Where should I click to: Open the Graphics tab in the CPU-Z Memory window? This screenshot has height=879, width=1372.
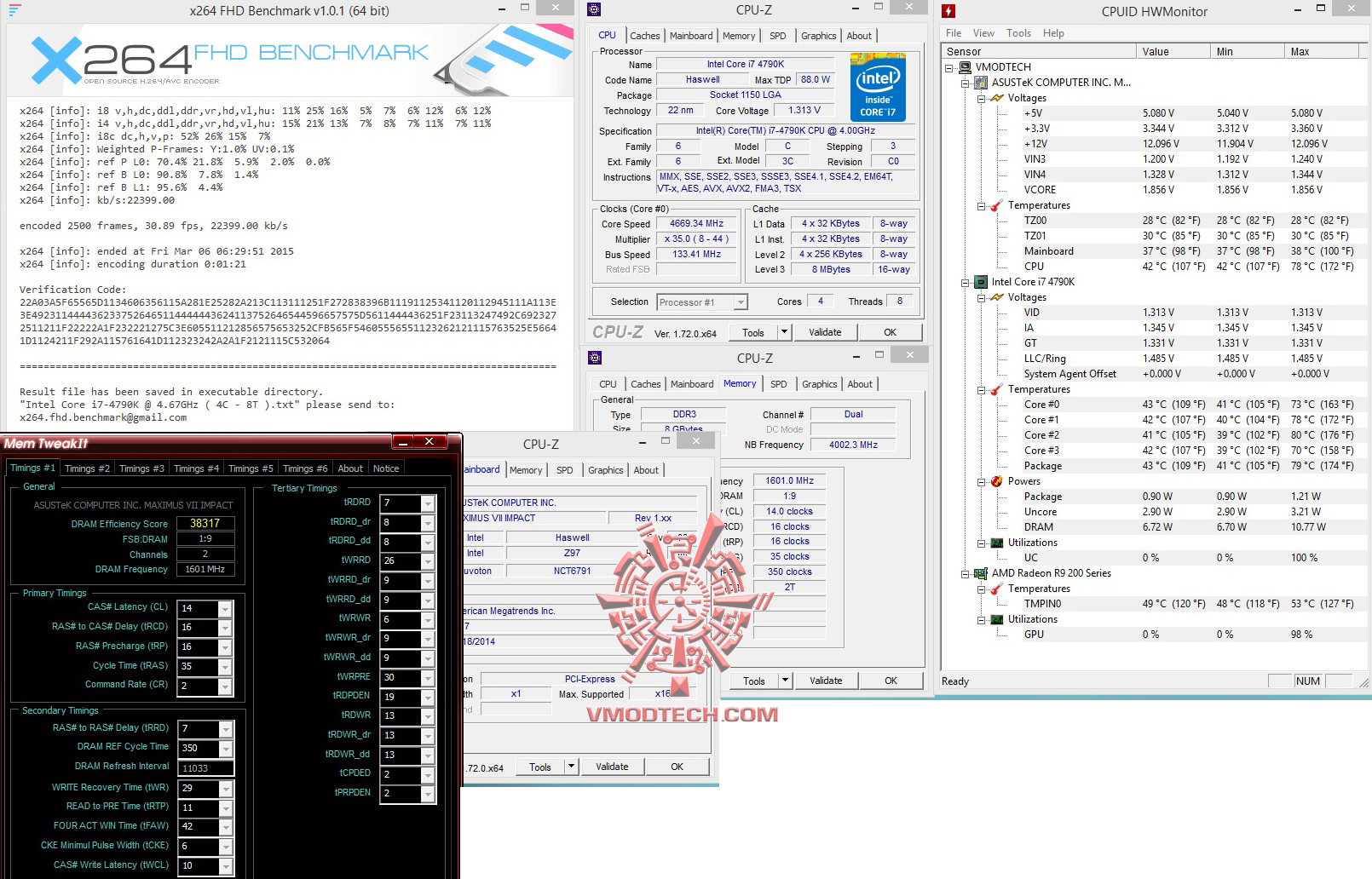(x=820, y=384)
